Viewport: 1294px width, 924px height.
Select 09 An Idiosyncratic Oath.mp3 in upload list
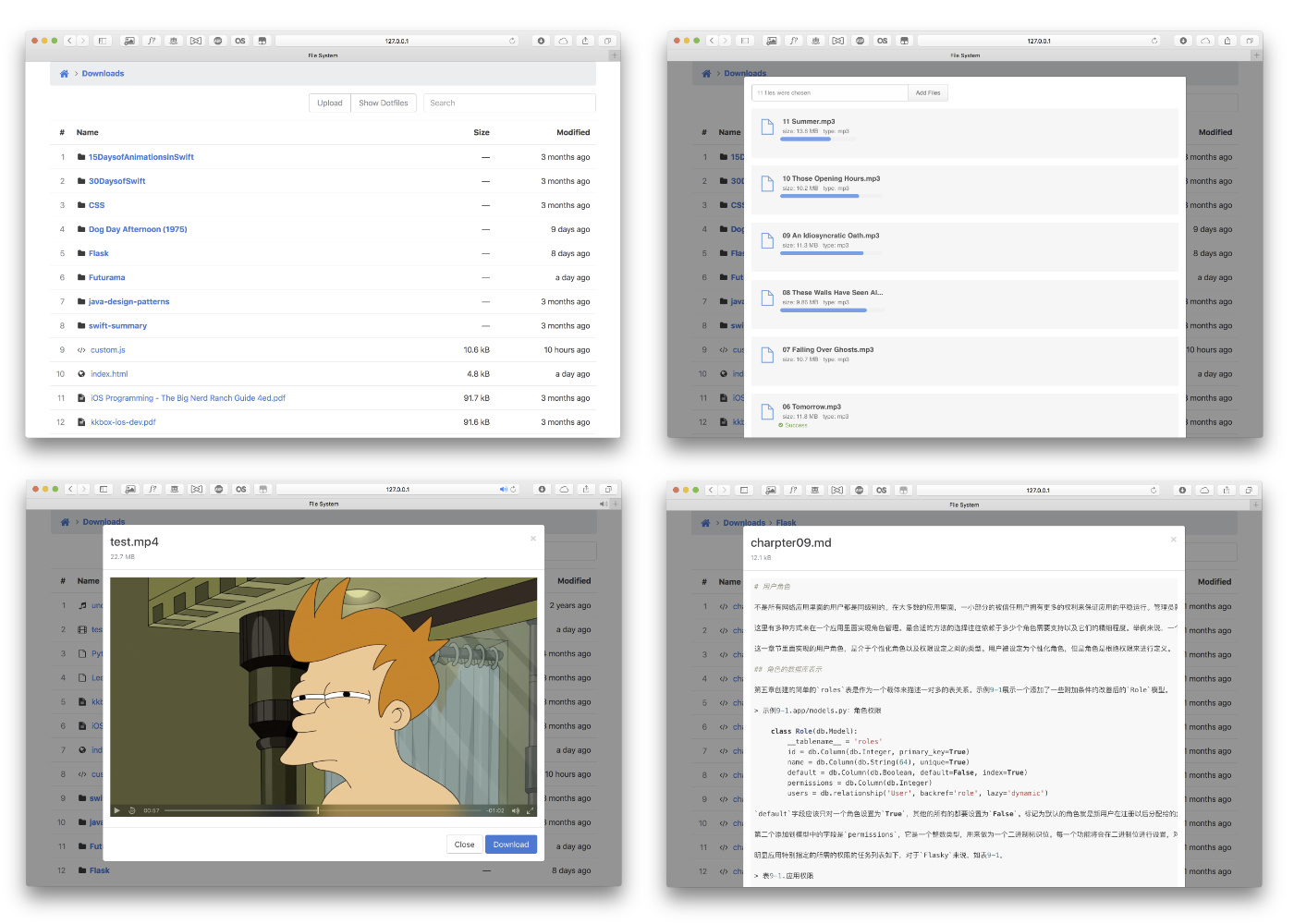965,247
